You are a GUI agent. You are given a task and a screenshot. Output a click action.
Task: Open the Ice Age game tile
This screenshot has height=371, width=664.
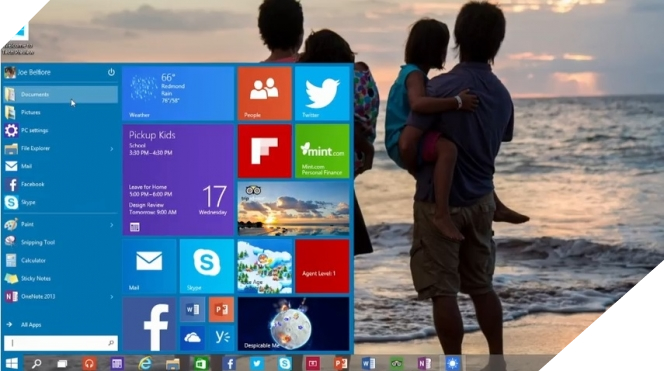(265, 266)
